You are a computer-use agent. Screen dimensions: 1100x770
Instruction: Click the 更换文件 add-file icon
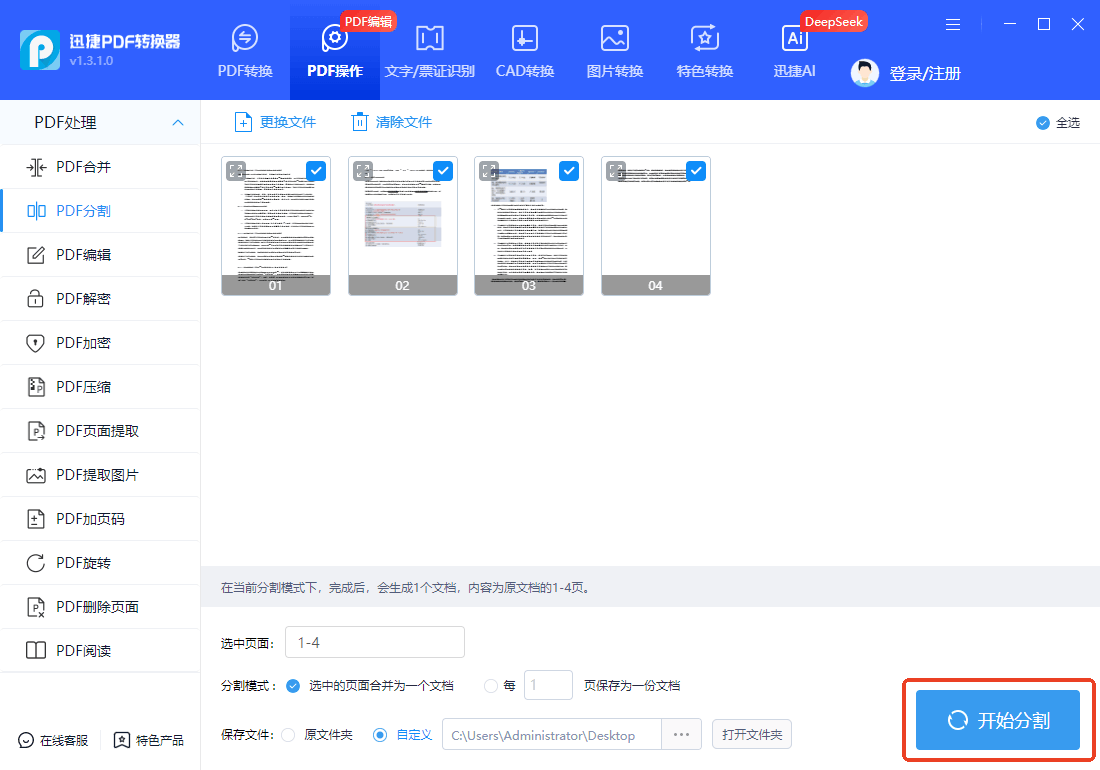click(x=243, y=122)
